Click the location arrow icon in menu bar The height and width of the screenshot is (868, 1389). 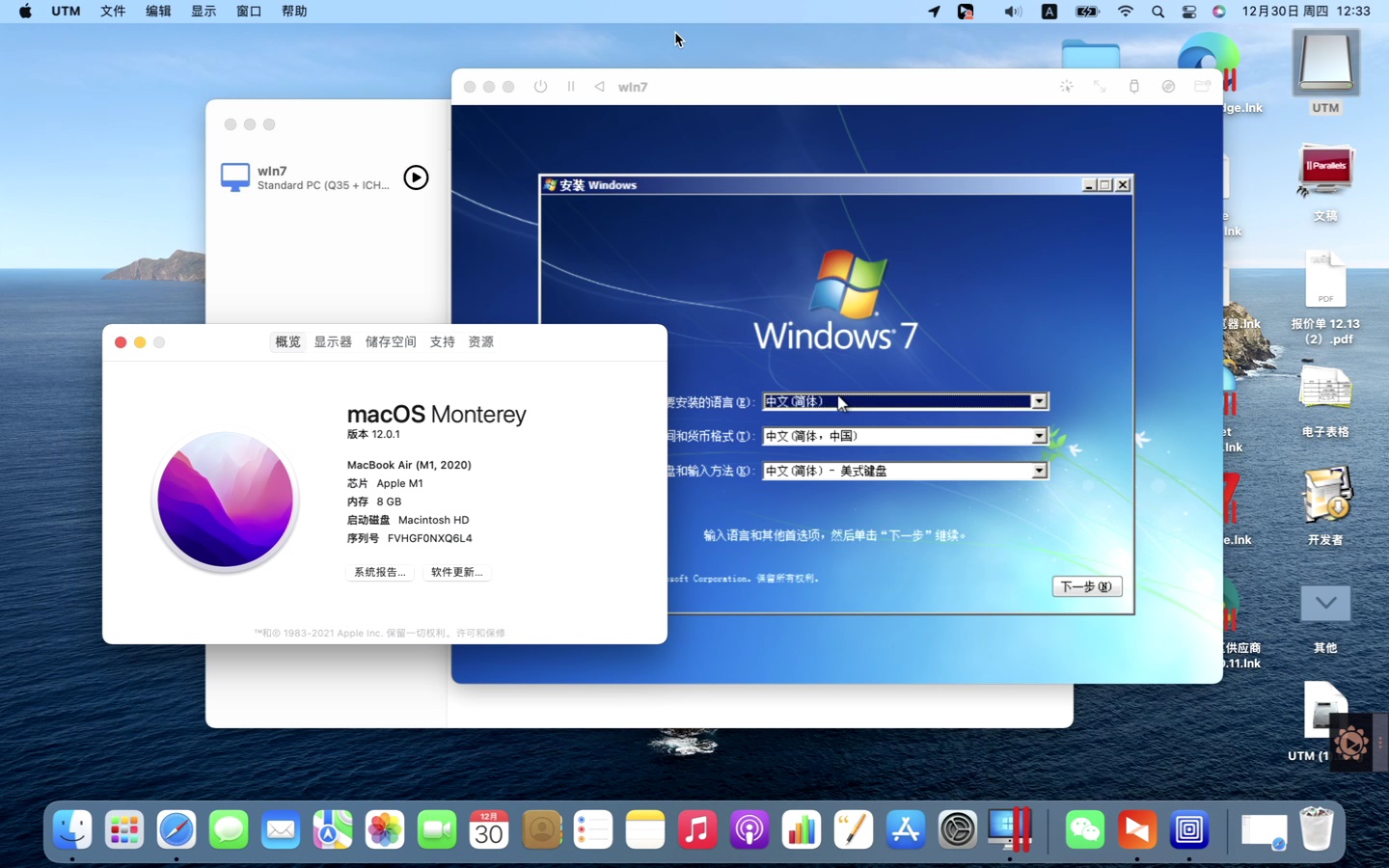point(934,12)
